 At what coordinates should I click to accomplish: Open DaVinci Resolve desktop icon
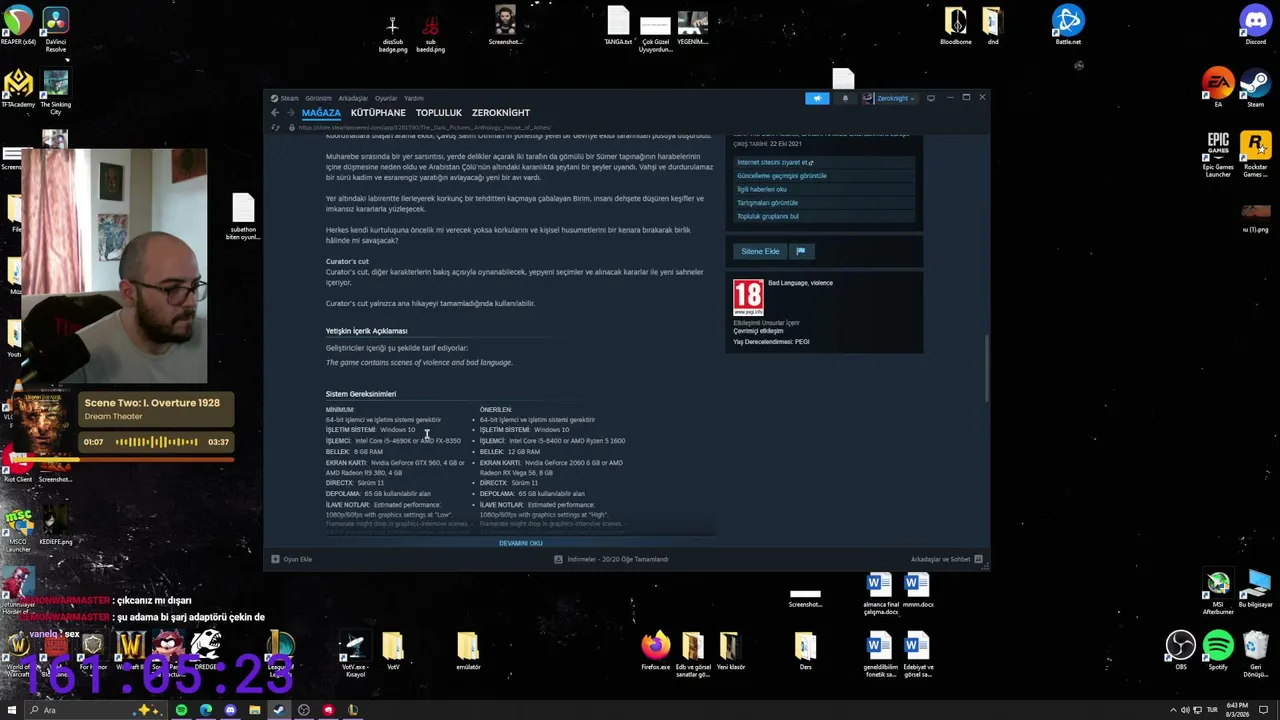pyautogui.click(x=56, y=29)
